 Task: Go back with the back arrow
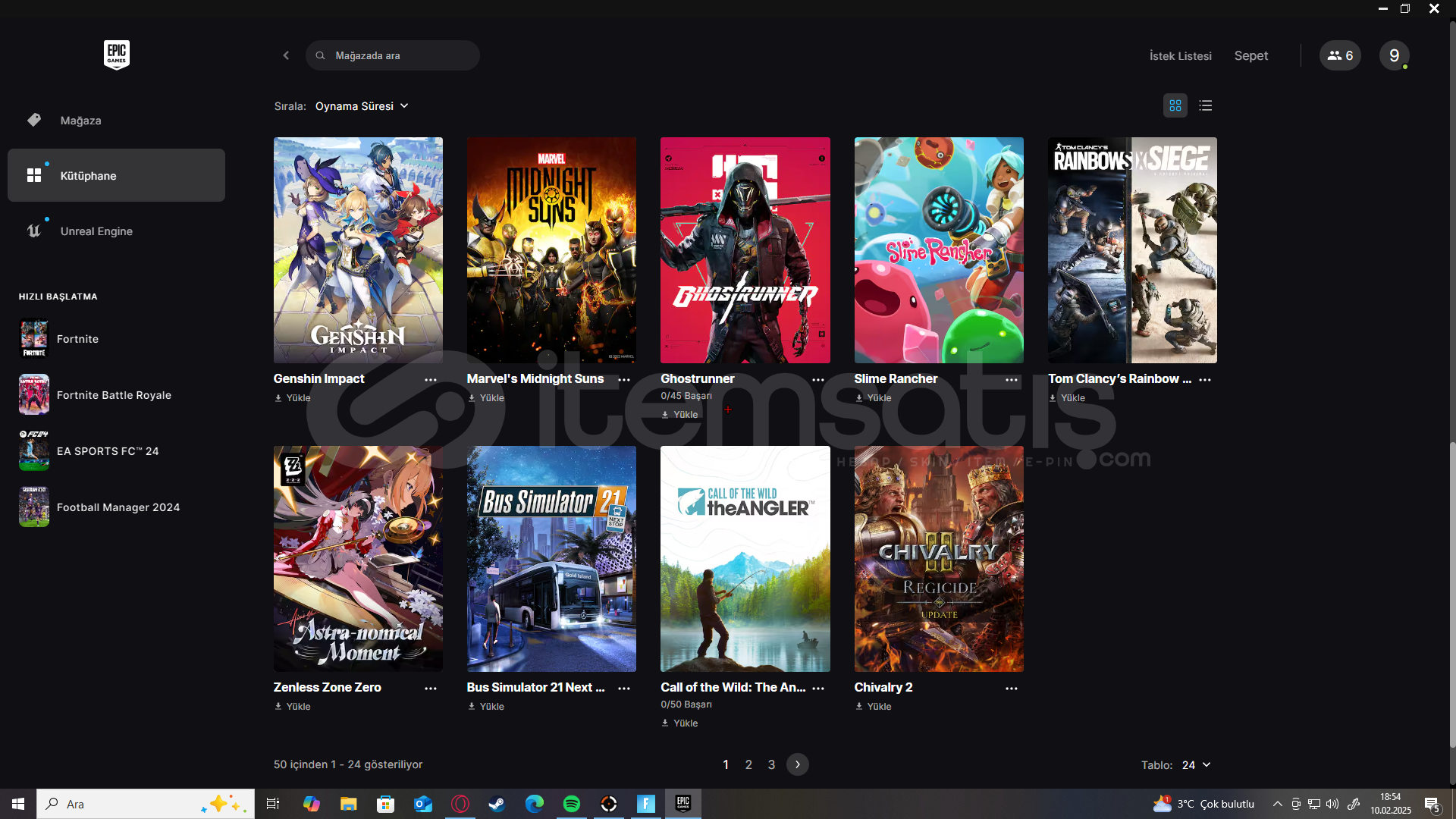[x=286, y=55]
